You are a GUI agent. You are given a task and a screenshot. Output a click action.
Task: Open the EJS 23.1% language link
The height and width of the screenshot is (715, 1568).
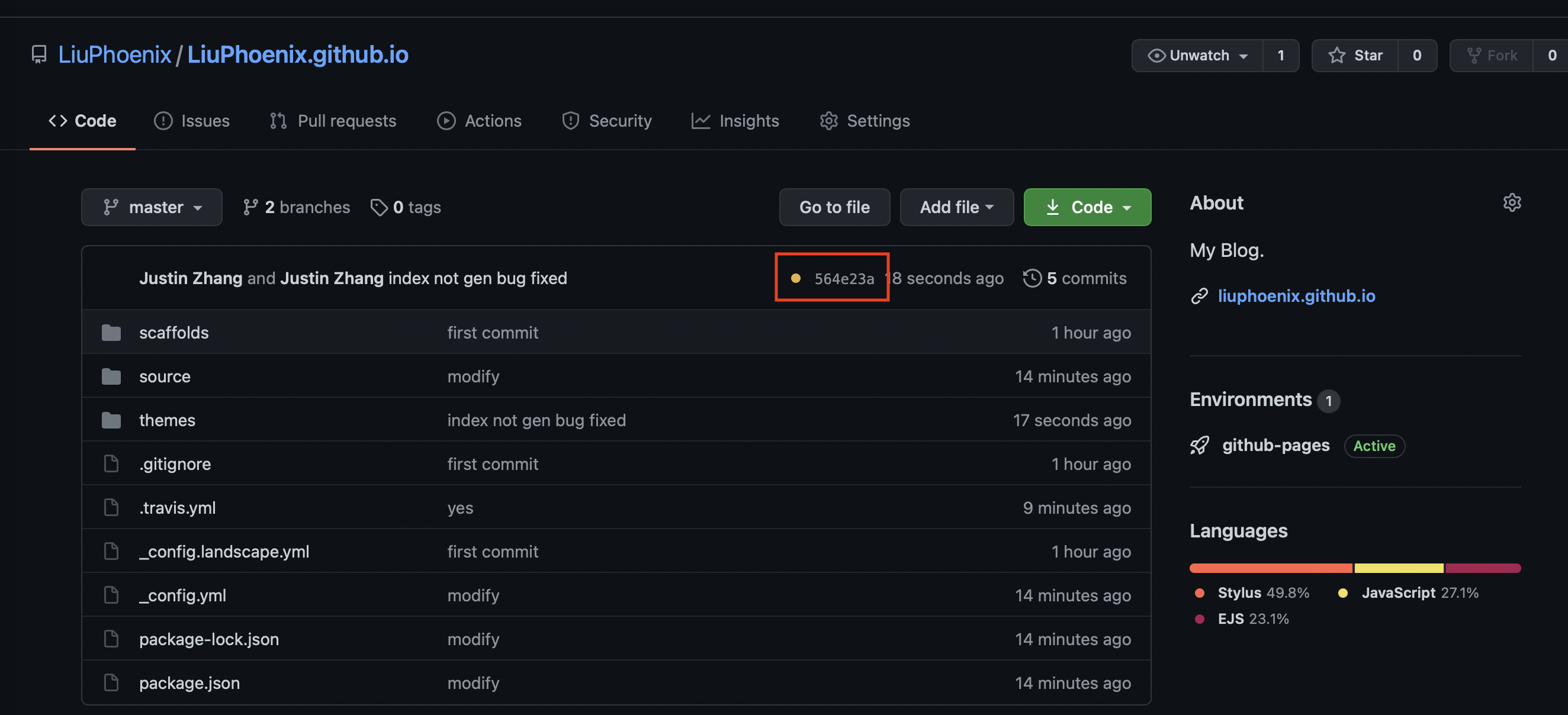click(1242, 619)
